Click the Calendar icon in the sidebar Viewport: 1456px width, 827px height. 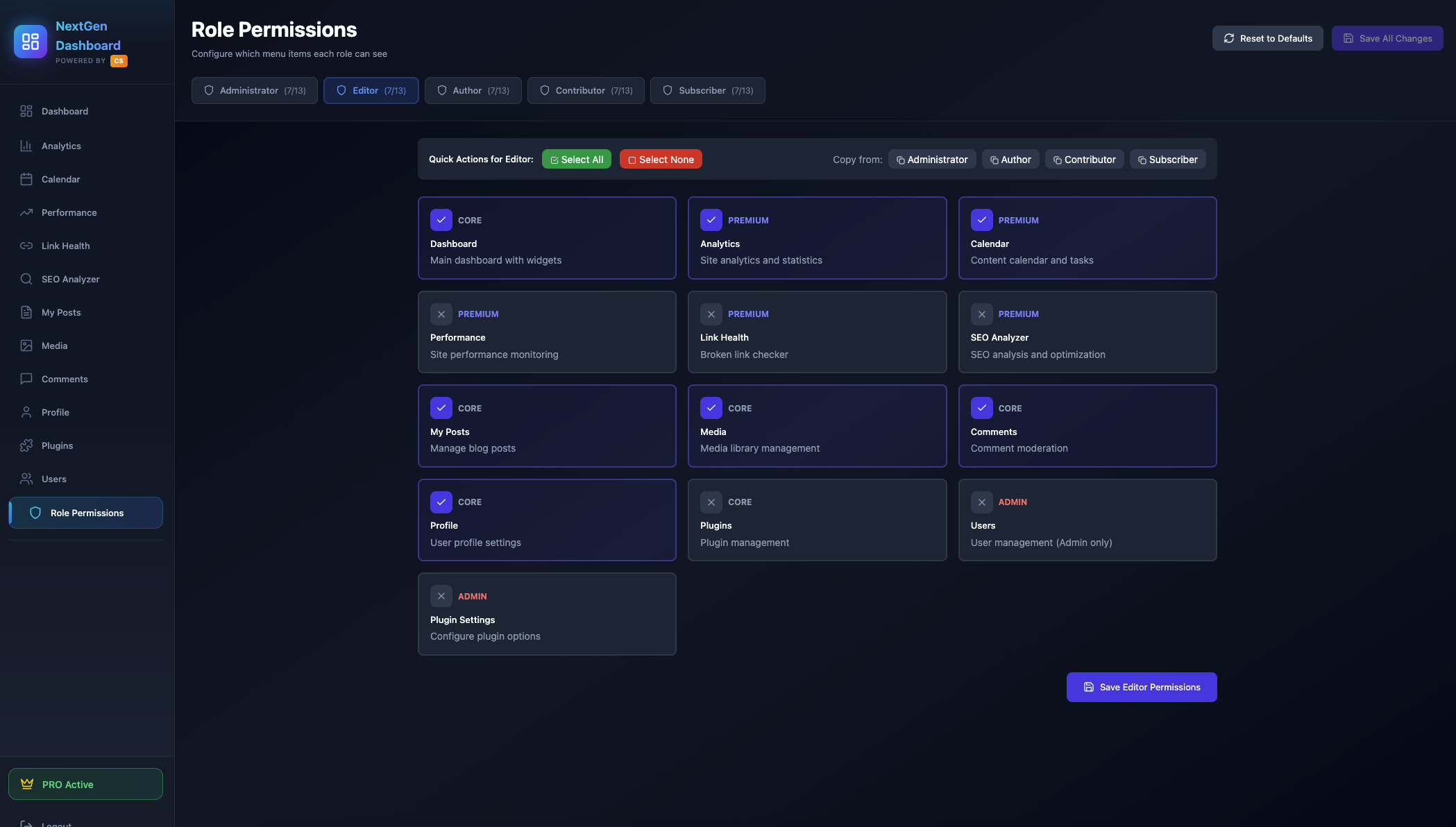click(26, 179)
